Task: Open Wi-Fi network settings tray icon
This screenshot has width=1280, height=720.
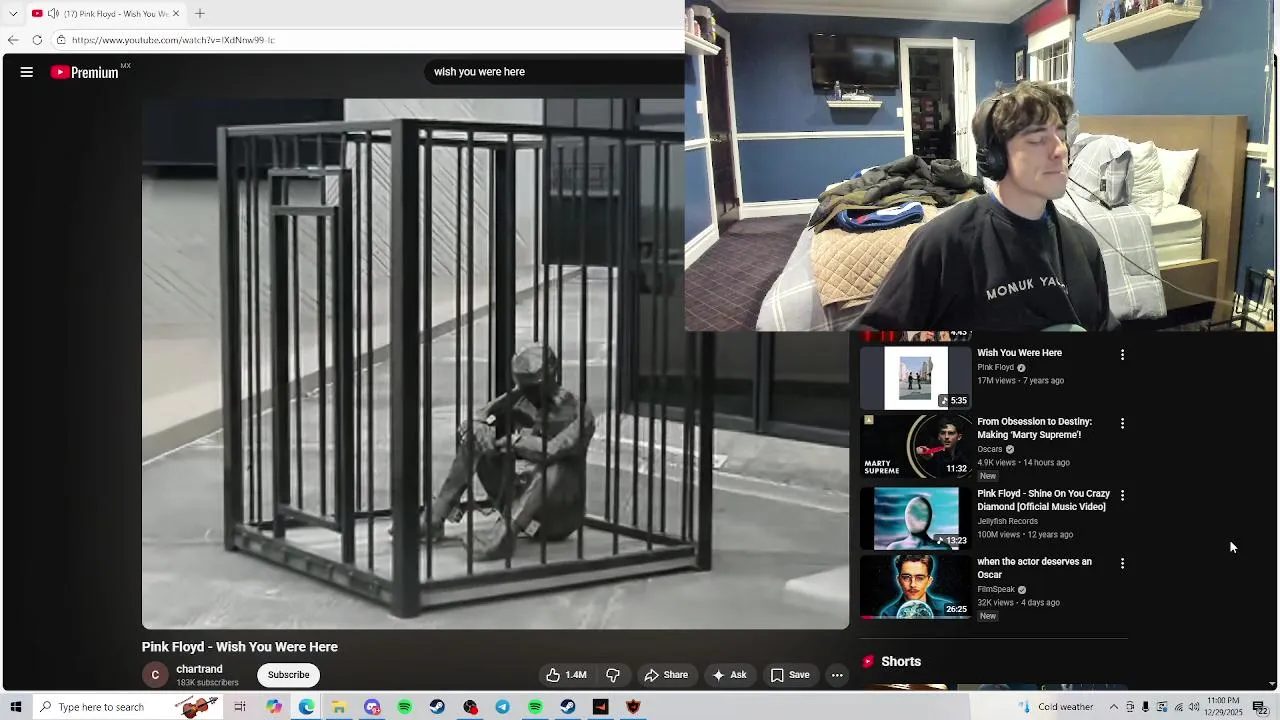Action: coord(1178,707)
